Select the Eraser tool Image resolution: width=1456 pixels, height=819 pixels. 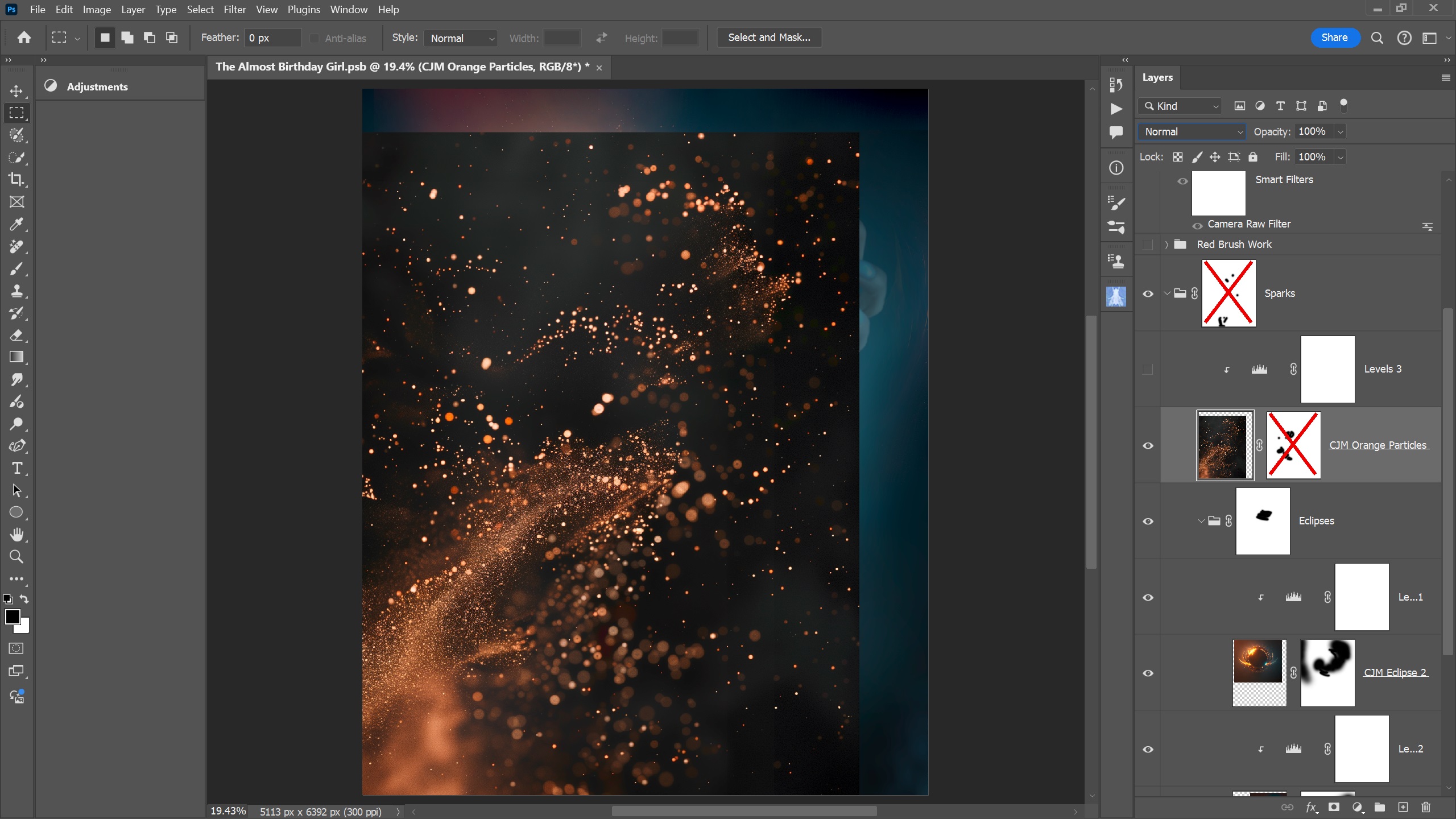click(x=16, y=336)
